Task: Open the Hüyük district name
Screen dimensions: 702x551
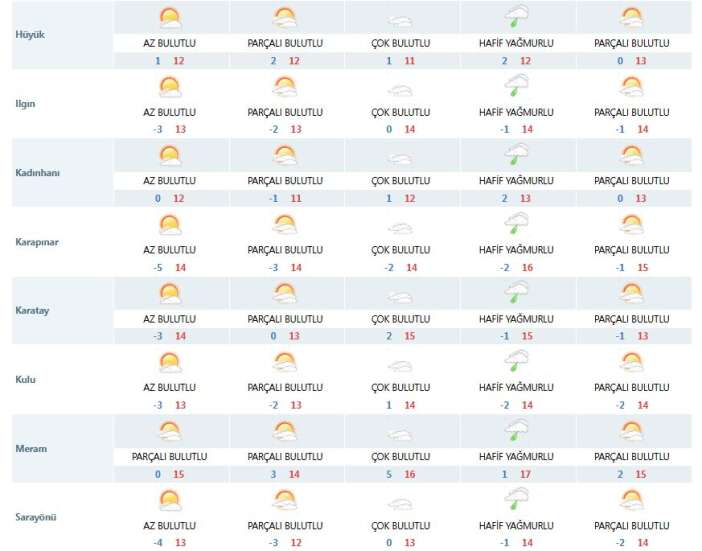Action: pyautogui.click(x=30, y=34)
